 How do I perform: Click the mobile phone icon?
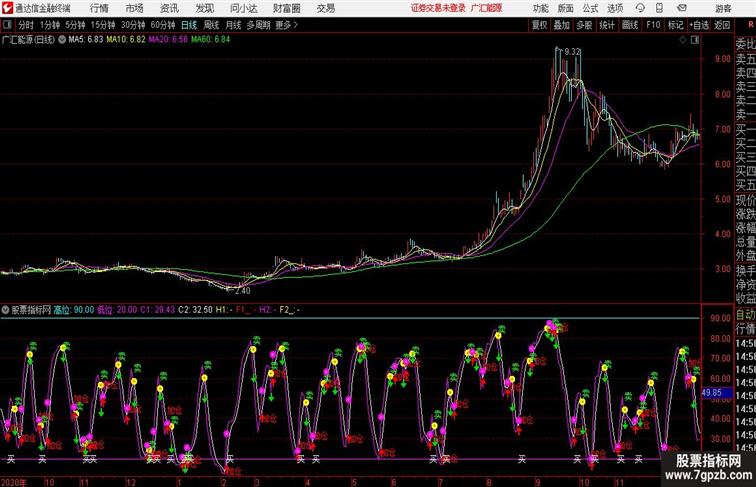pyautogui.click(x=659, y=8)
